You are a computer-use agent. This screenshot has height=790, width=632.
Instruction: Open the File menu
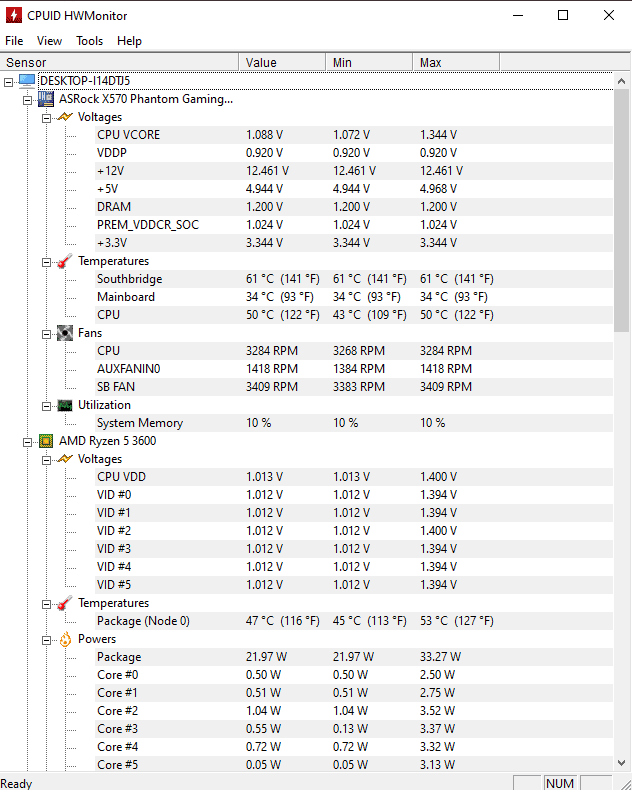pos(14,41)
